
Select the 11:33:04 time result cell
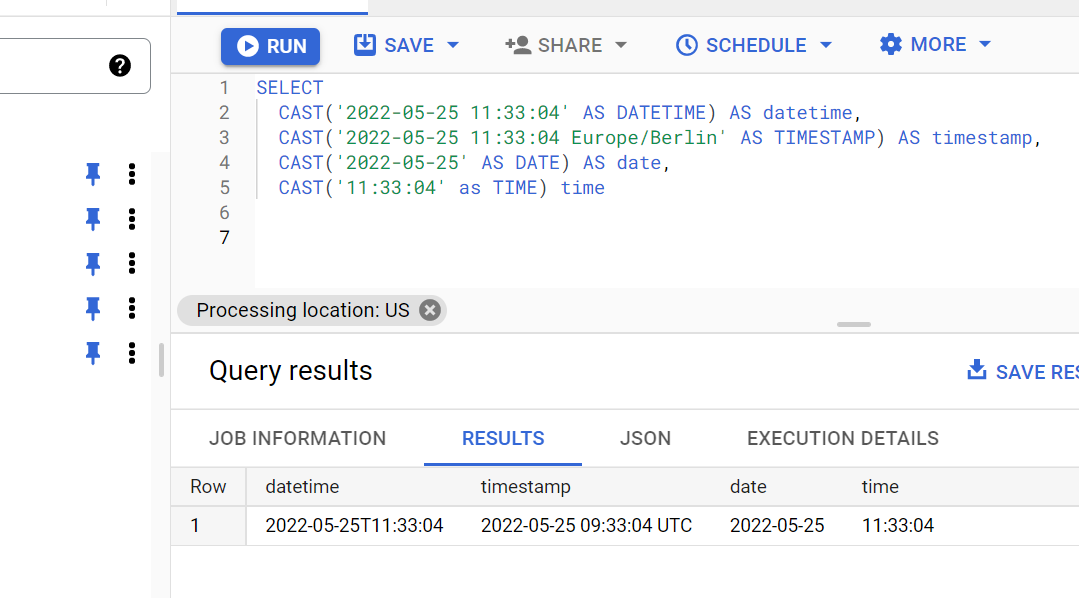(898, 526)
